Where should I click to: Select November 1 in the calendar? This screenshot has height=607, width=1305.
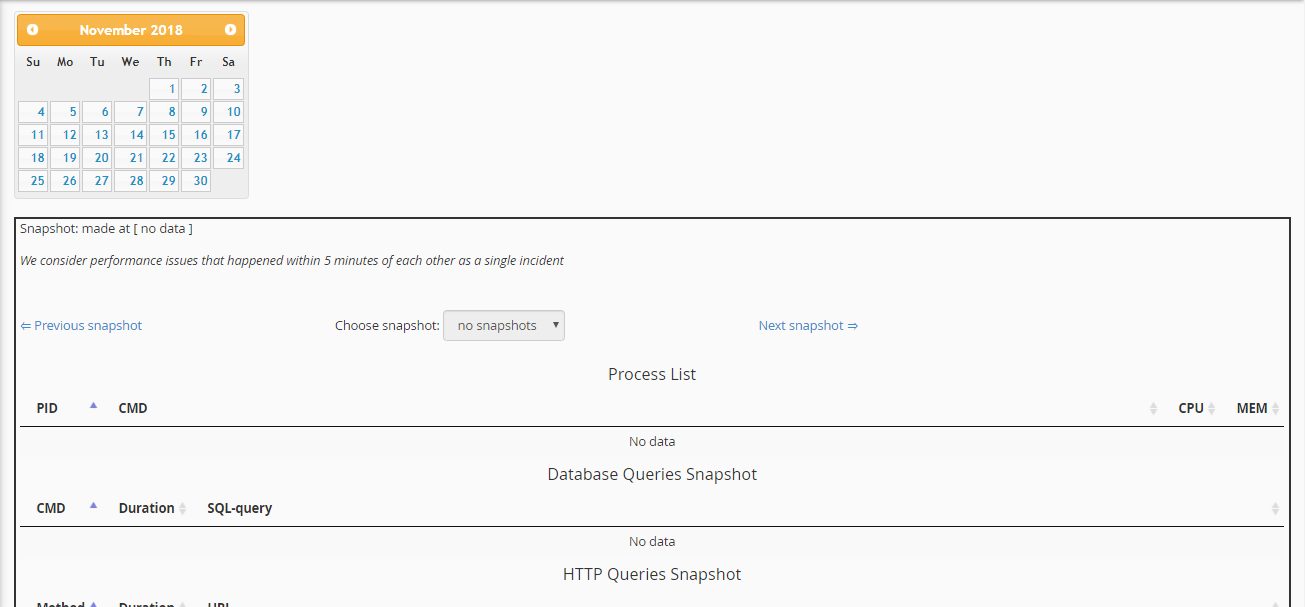pyautogui.click(x=165, y=89)
